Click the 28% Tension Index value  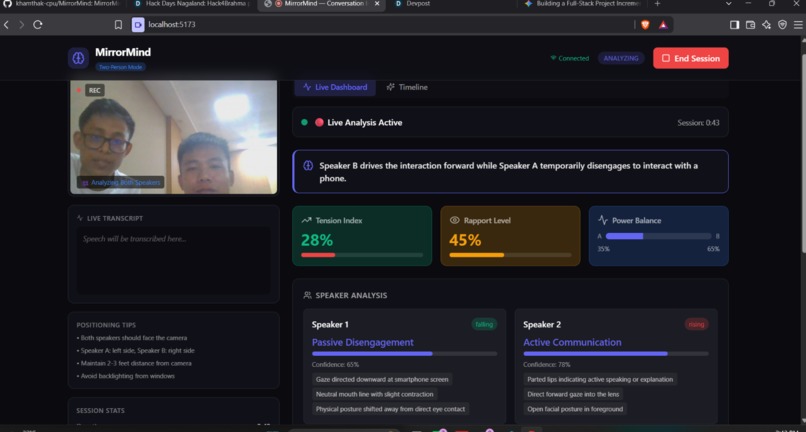[x=317, y=240]
